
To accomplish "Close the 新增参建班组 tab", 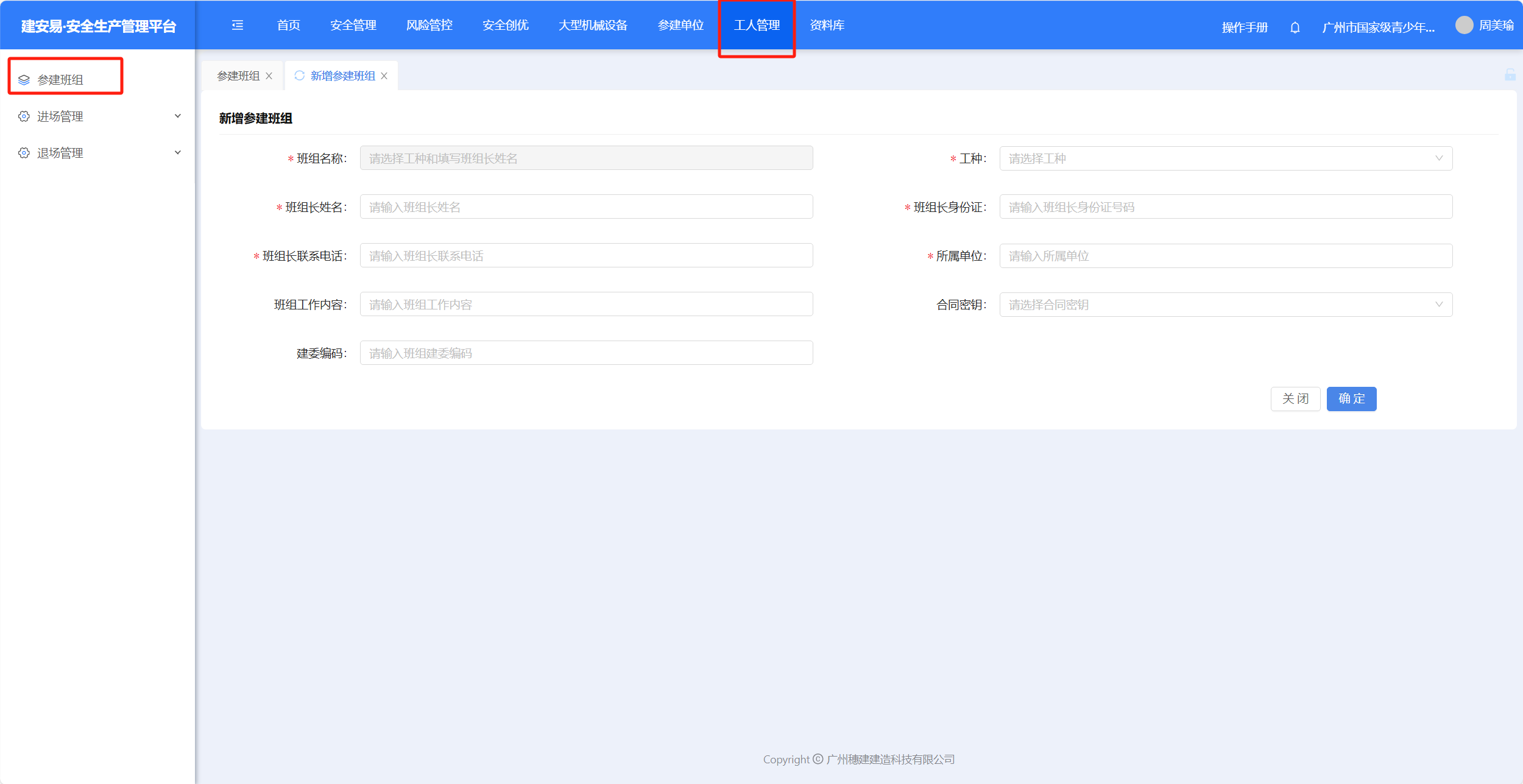I will pyautogui.click(x=384, y=76).
